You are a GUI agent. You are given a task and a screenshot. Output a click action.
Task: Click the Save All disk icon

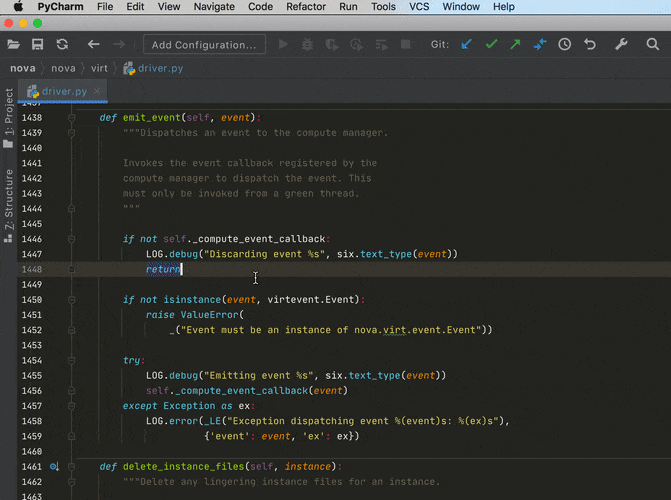coord(38,44)
